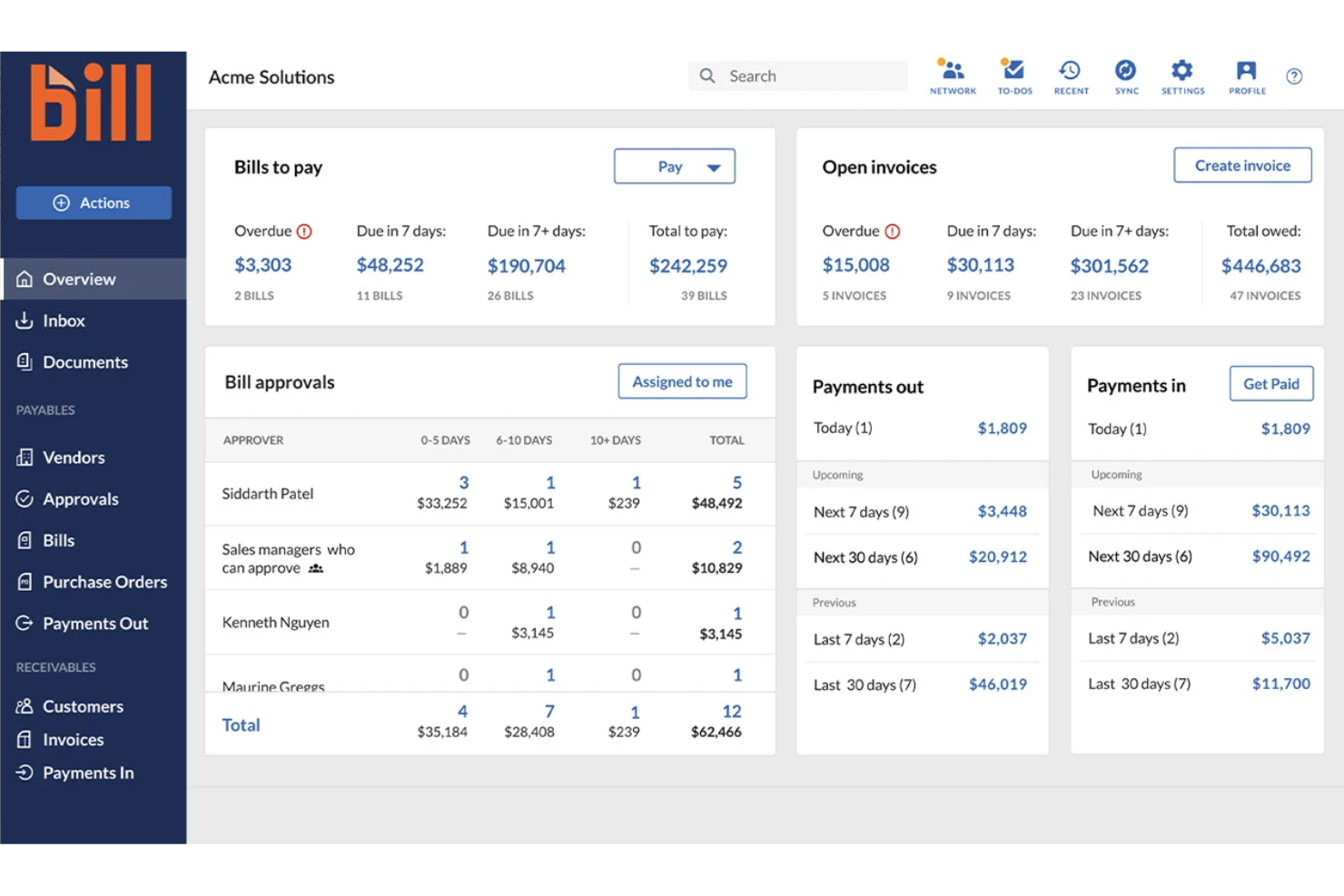
Task: Click the Sync icon
Action: click(x=1126, y=76)
